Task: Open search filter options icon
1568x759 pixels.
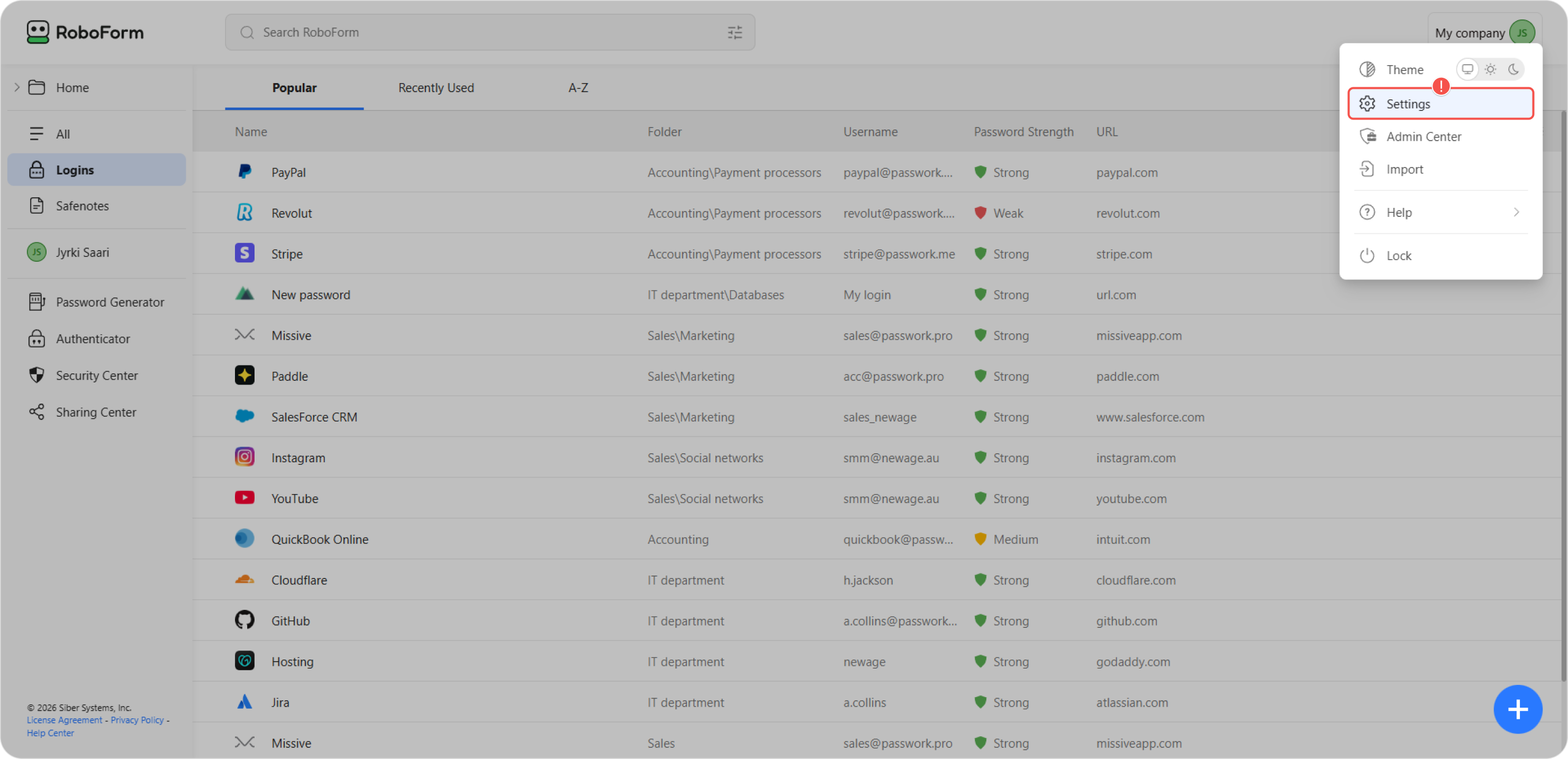Action: (x=735, y=33)
